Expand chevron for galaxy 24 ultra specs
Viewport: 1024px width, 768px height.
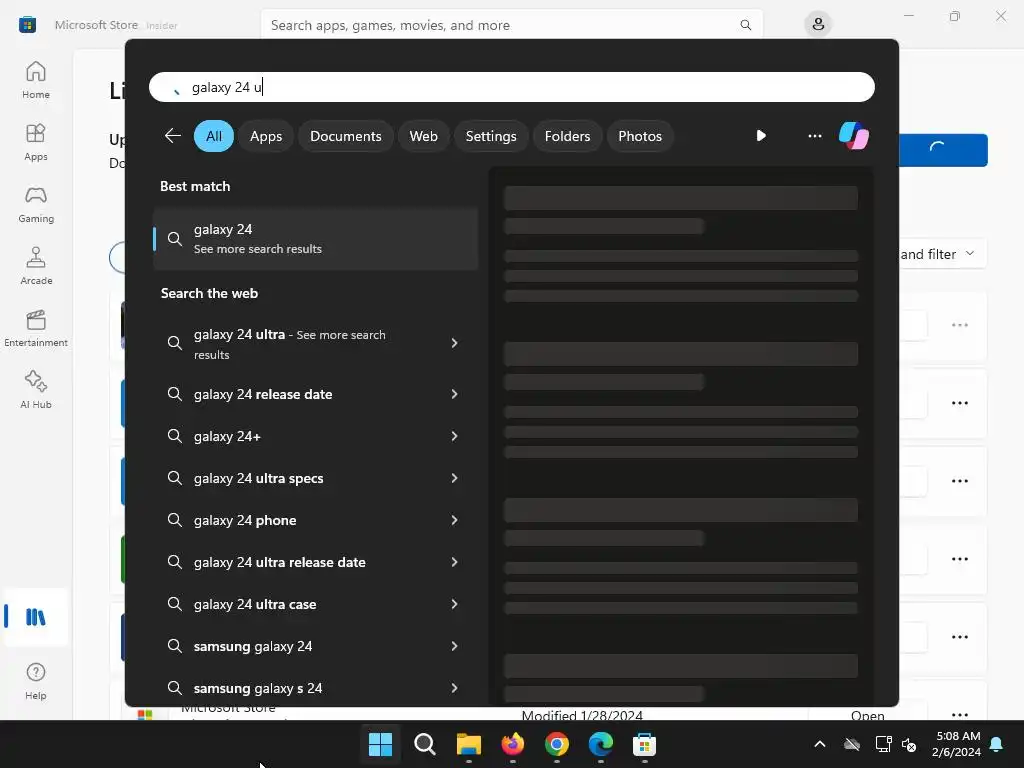click(455, 478)
